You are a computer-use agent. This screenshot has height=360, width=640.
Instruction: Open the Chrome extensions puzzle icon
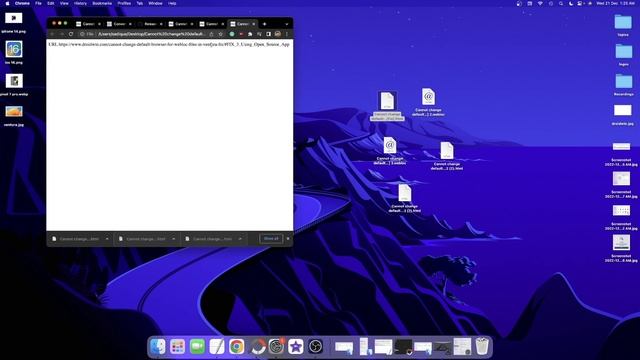point(250,34)
